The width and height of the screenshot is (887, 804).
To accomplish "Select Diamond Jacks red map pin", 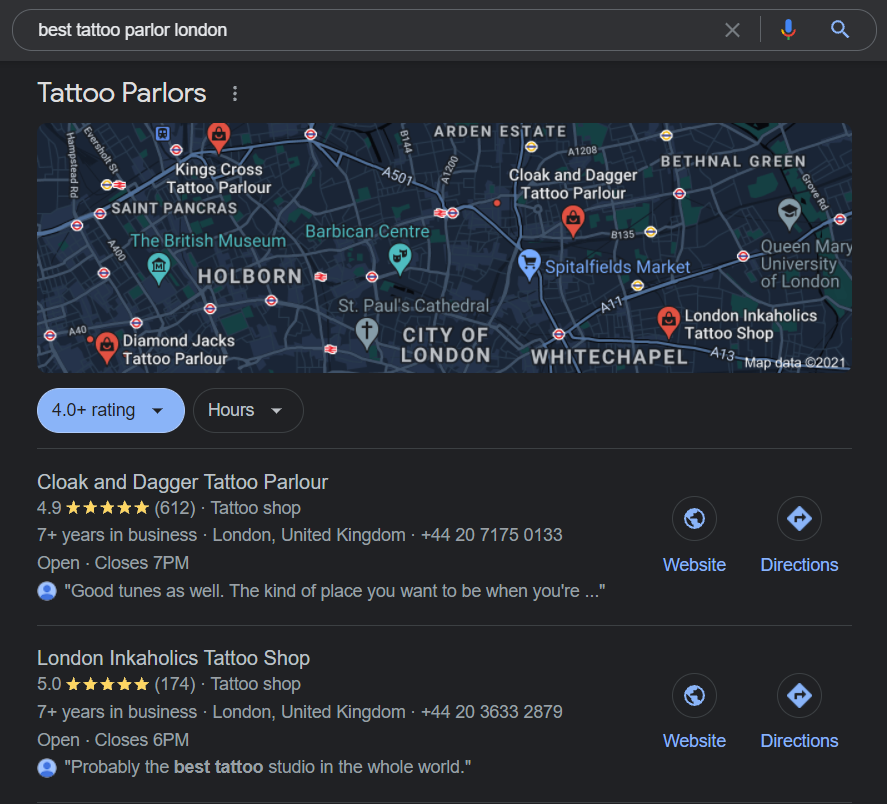I will (107, 348).
